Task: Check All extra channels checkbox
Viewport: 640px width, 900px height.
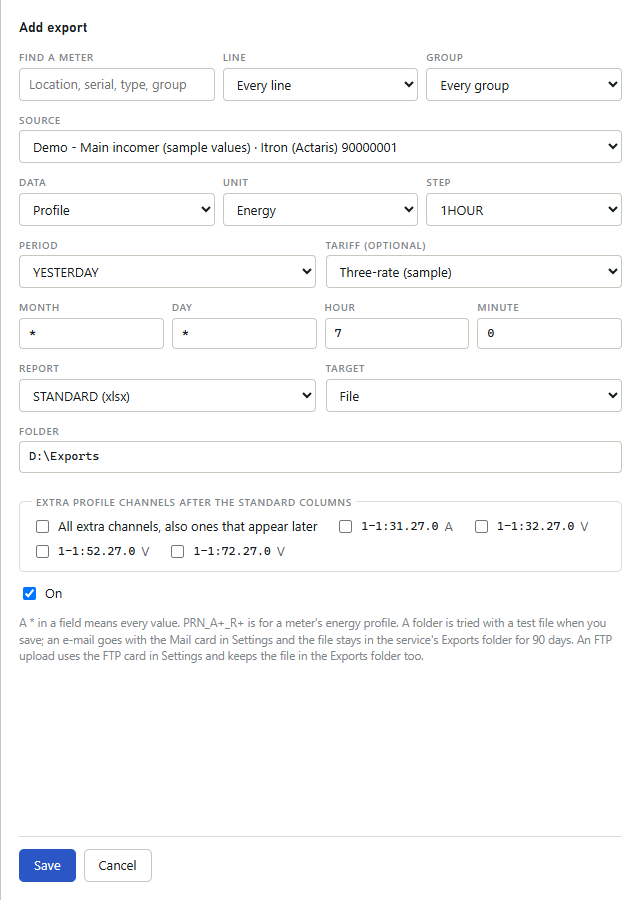Action: tap(42, 526)
